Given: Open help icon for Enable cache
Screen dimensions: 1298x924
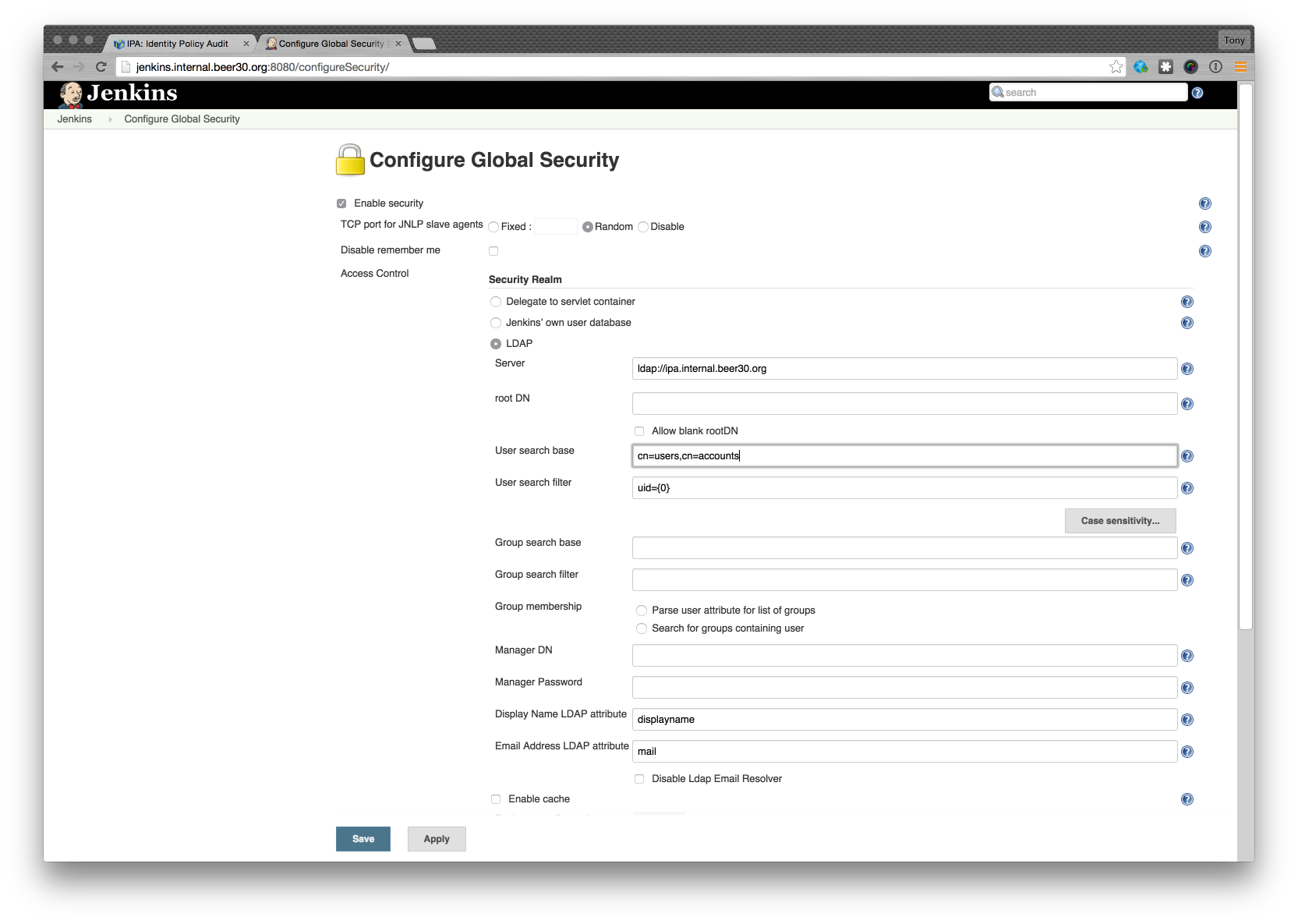Looking at the screenshot, I should tap(1187, 799).
